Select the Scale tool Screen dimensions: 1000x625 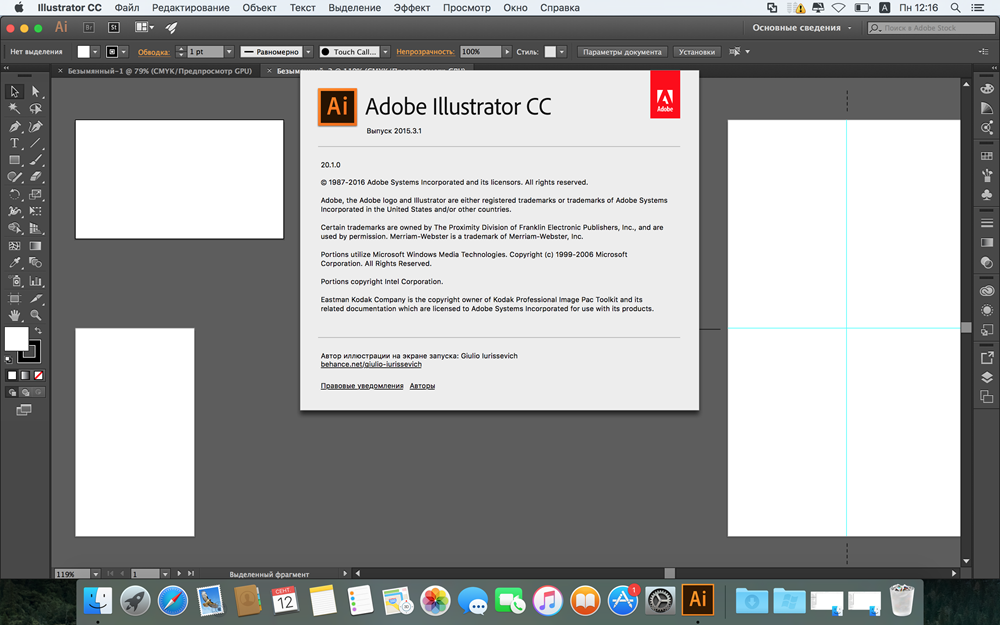coord(36,195)
